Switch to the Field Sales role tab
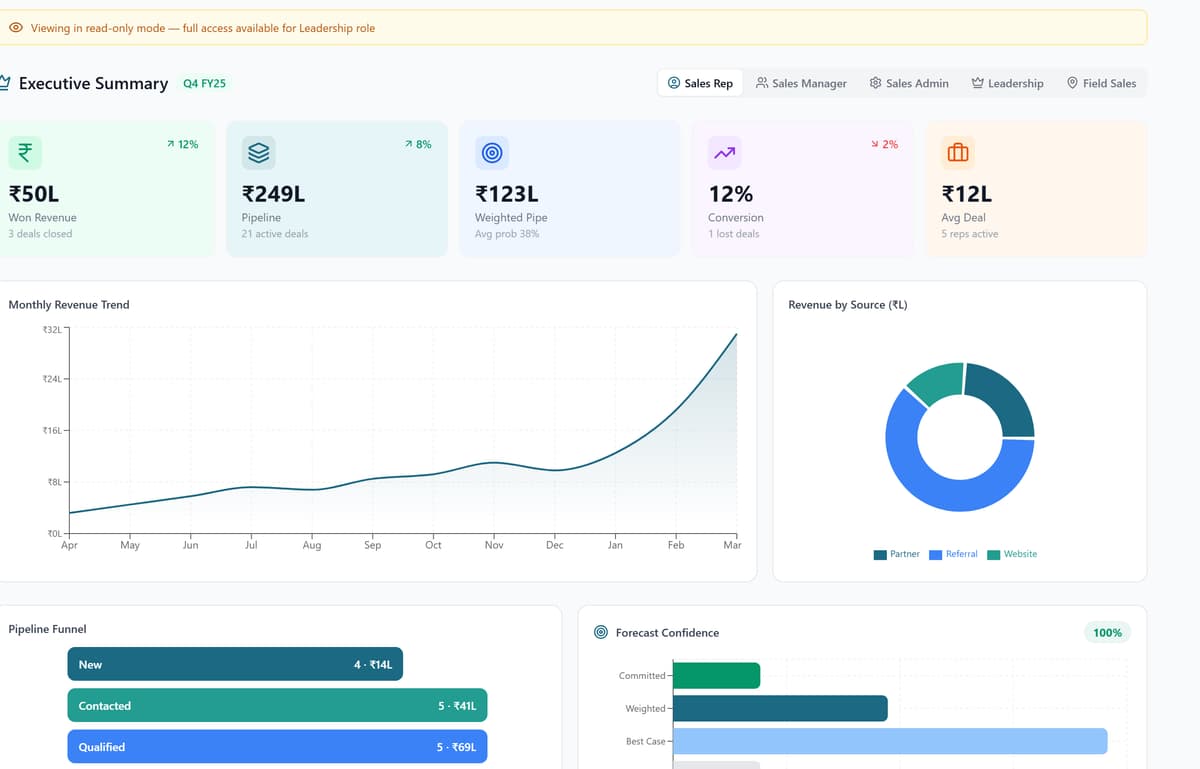 coord(1101,83)
